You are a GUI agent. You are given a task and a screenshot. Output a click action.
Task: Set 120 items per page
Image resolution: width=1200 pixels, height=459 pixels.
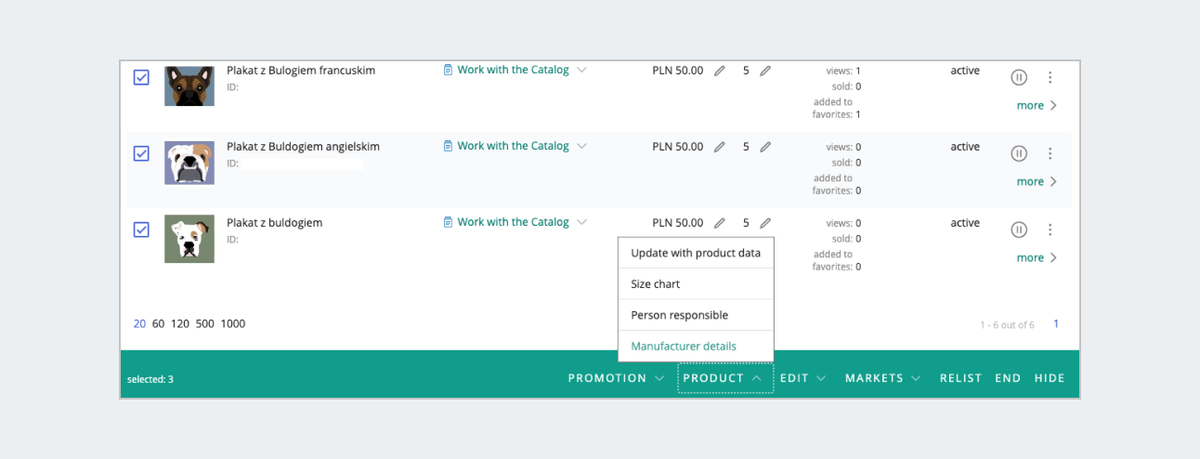pyautogui.click(x=180, y=323)
